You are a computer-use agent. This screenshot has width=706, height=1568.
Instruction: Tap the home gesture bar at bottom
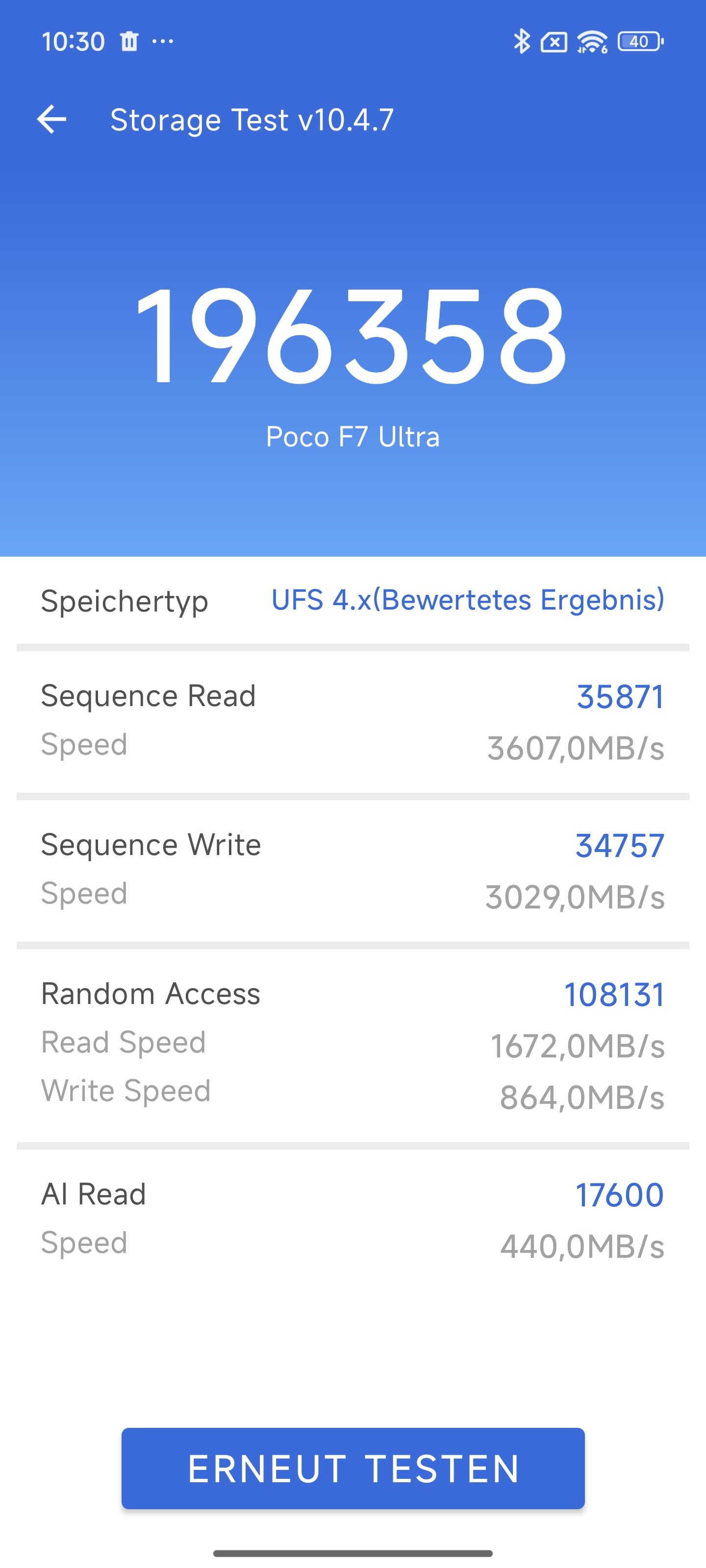[353, 1553]
